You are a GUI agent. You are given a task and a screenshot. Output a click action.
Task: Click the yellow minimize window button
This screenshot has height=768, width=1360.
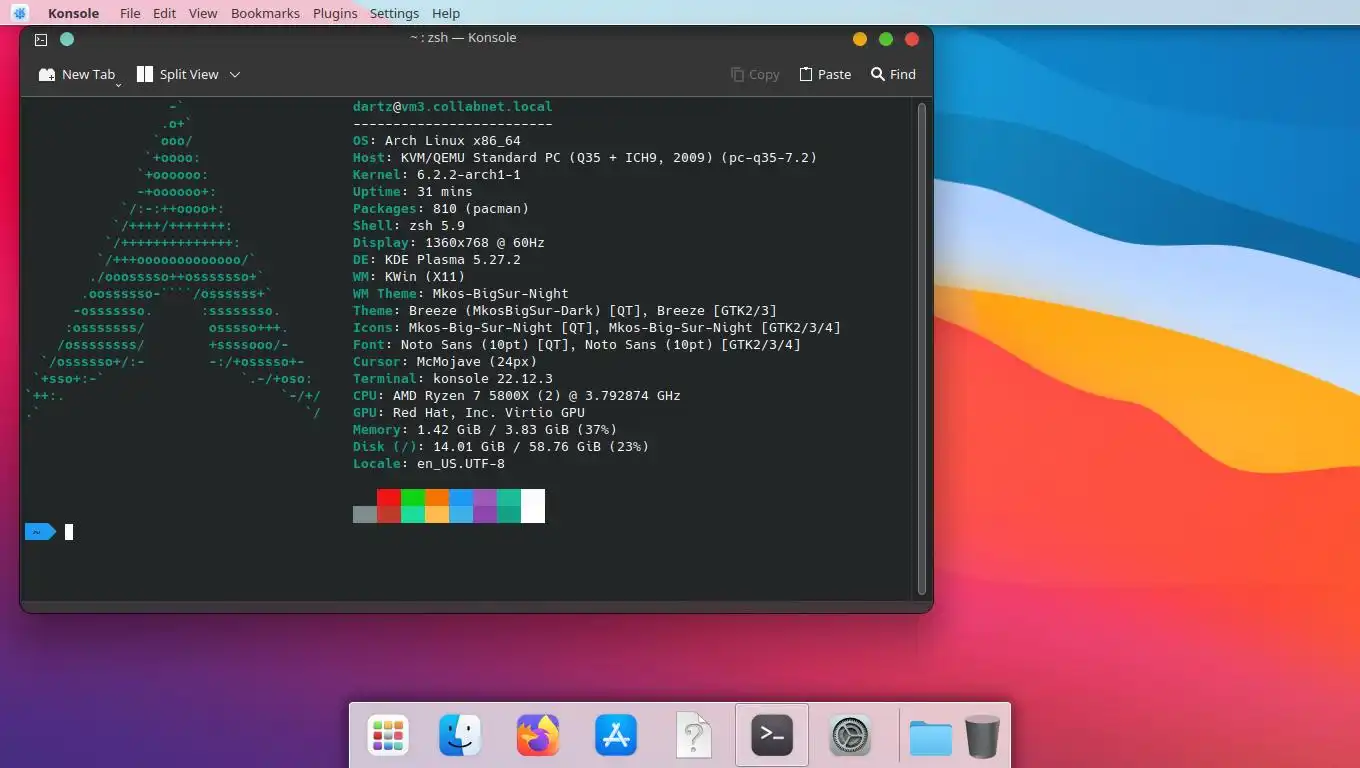tap(860, 39)
